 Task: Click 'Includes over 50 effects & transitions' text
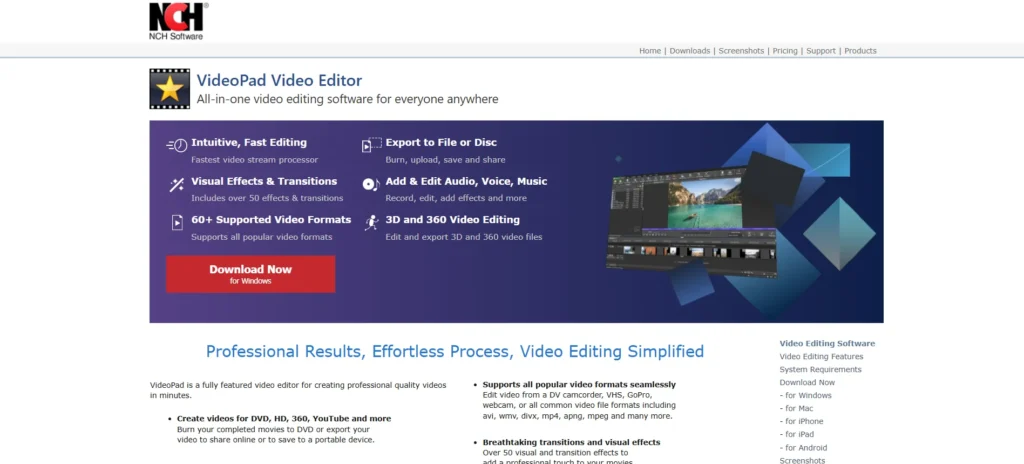pos(267,198)
